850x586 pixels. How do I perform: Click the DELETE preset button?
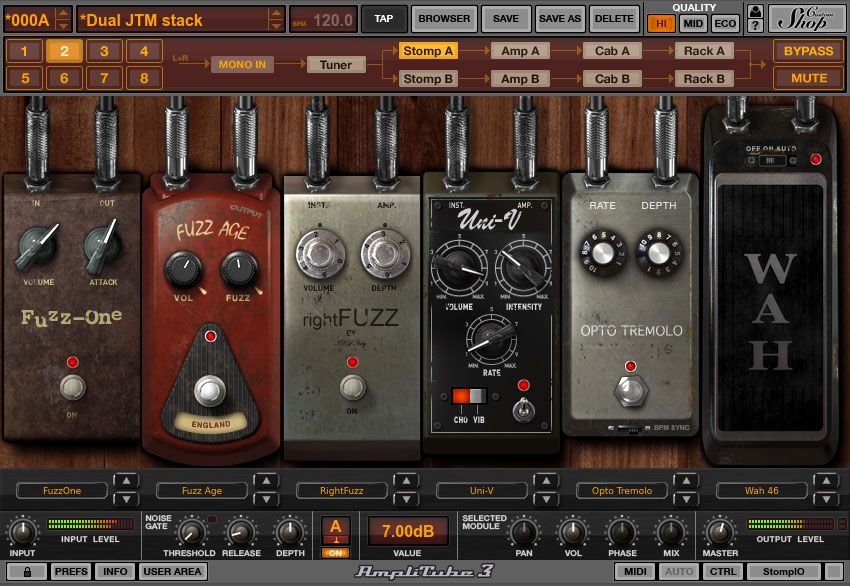tap(614, 19)
